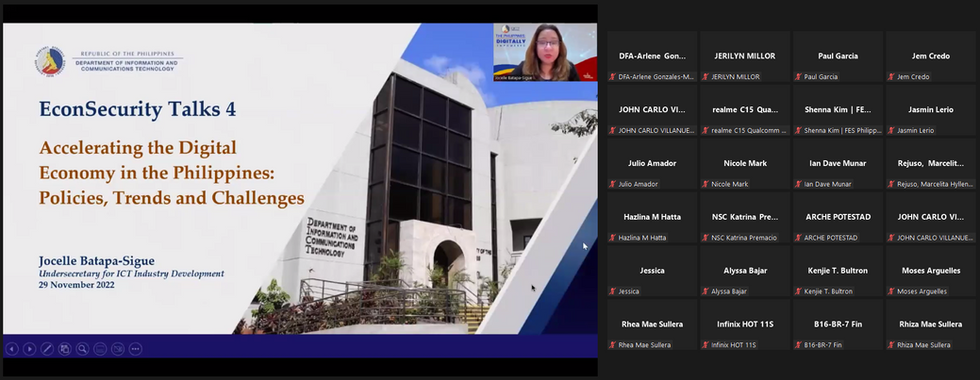Click muted mic icon for Jem Credo
The width and height of the screenshot is (980, 380).
tap(891, 77)
